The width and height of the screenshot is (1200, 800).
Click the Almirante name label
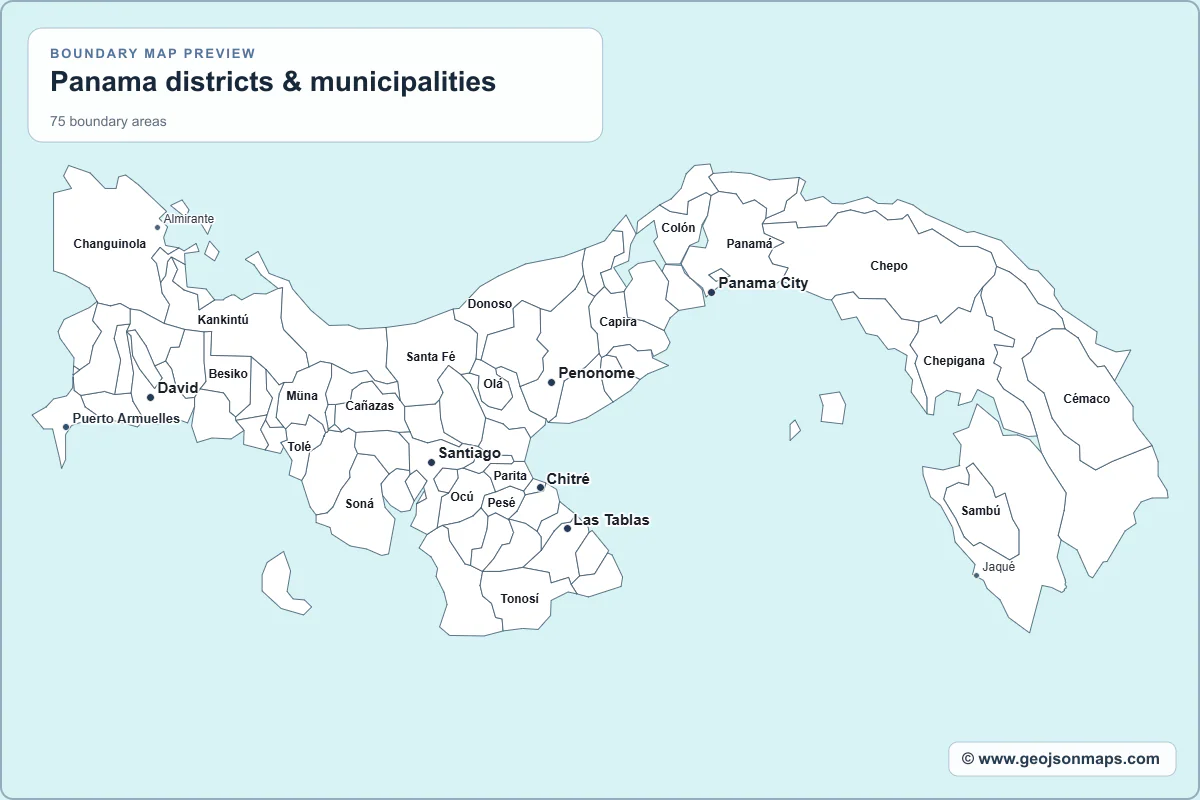189,219
